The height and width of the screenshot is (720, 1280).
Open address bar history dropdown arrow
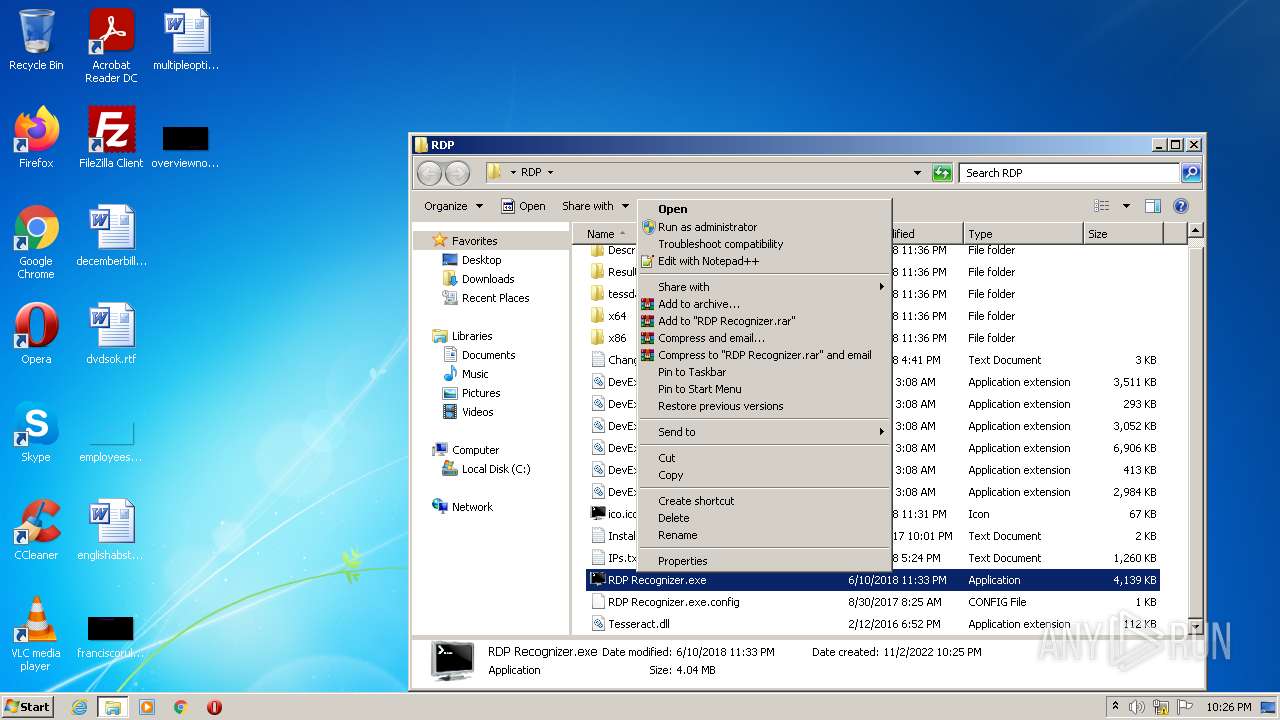tap(917, 173)
